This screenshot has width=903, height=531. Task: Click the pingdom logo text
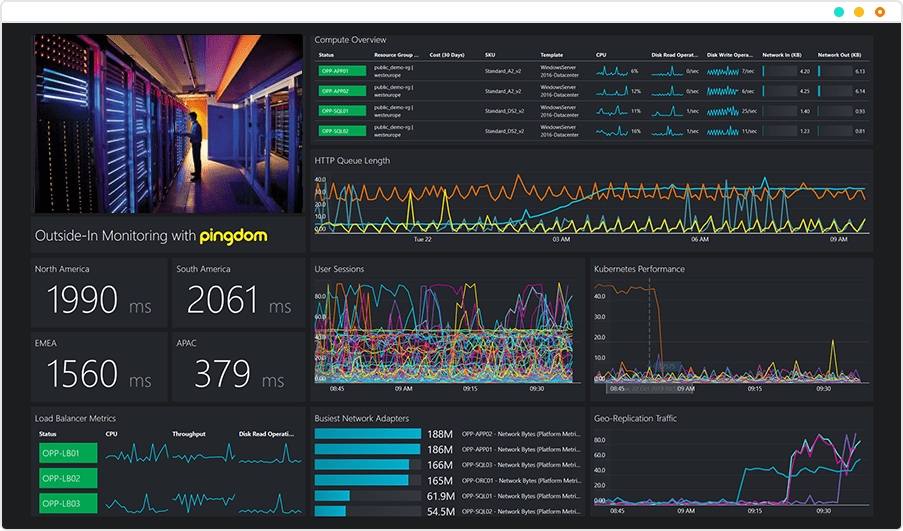(235, 237)
